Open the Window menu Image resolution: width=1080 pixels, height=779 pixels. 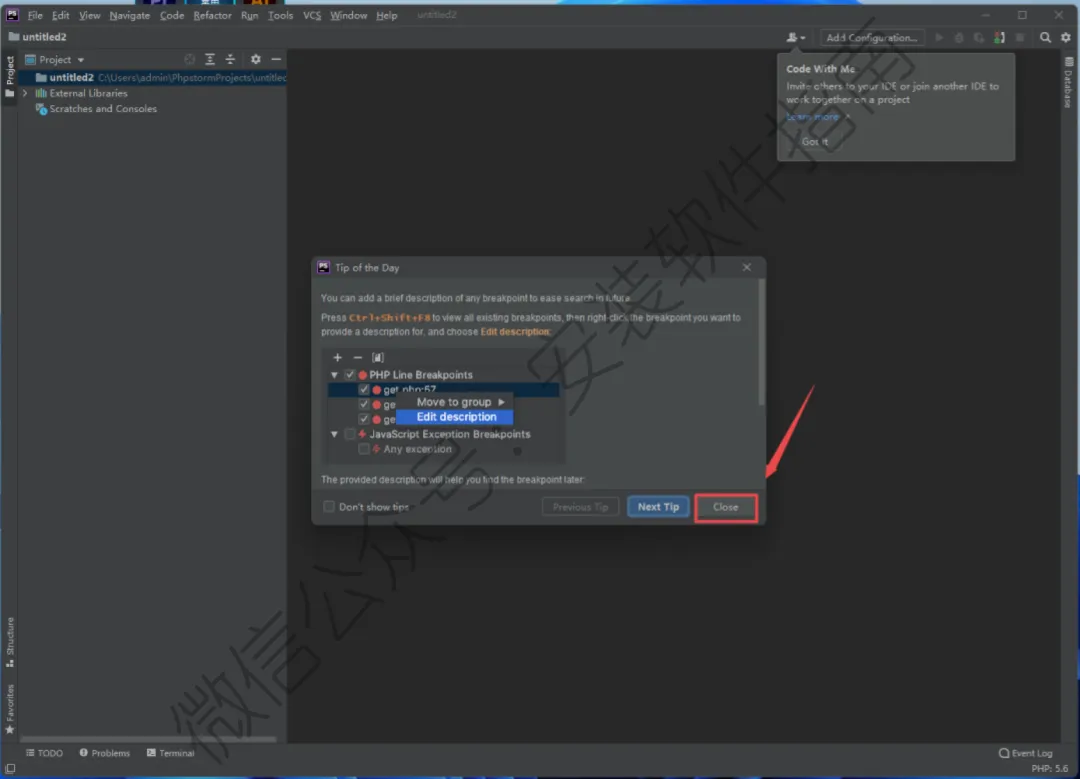[349, 15]
